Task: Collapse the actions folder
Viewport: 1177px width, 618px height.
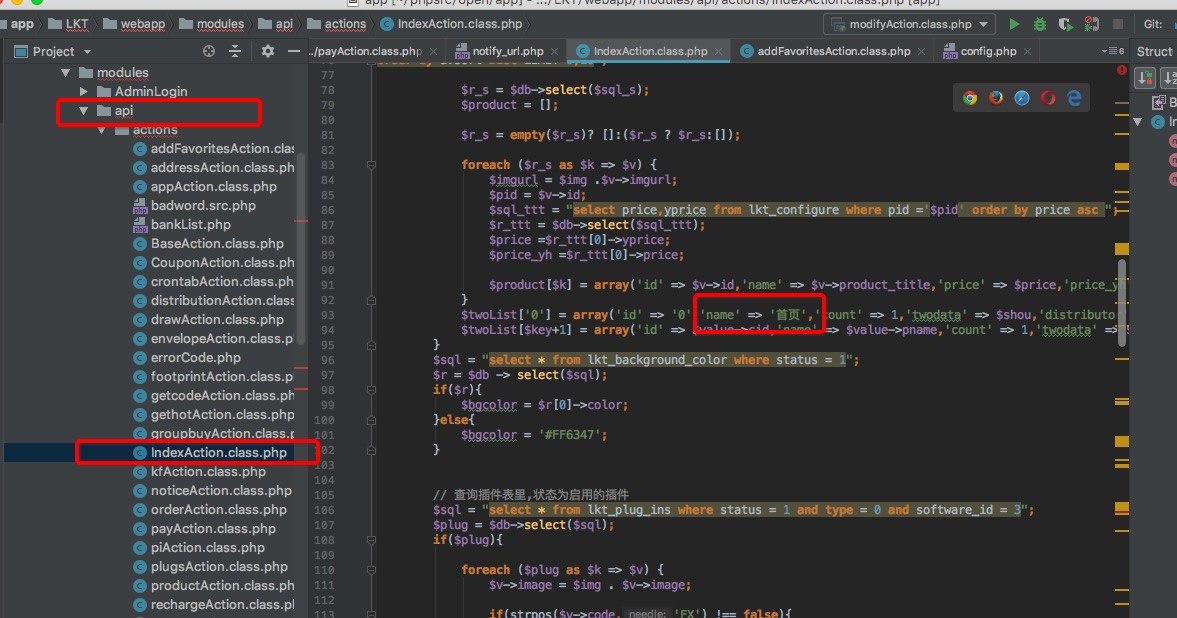Action: (102, 130)
